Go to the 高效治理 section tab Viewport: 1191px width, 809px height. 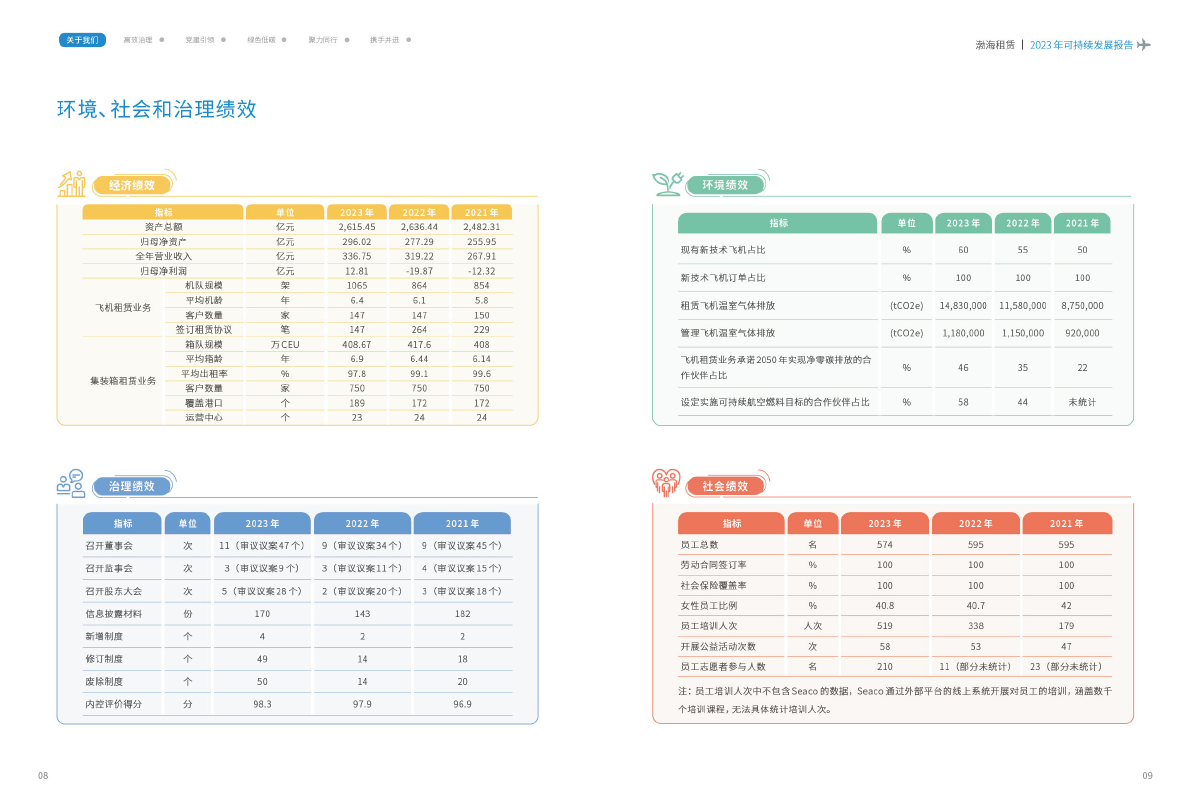click(138, 40)
